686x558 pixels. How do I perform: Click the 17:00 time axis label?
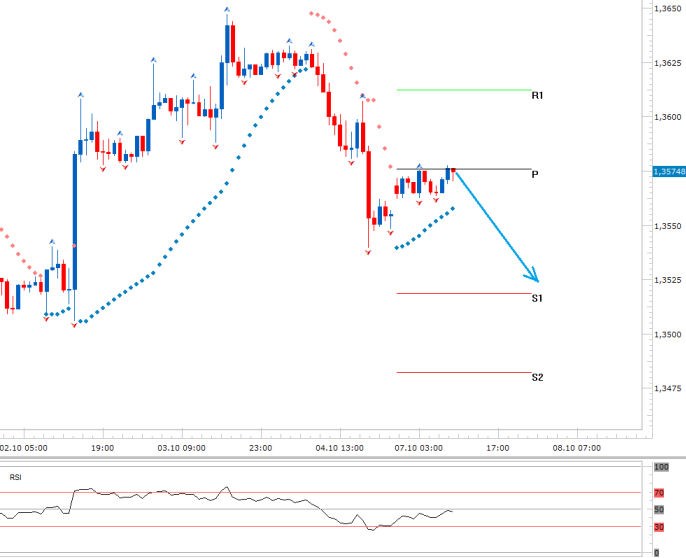coord(498,448)
